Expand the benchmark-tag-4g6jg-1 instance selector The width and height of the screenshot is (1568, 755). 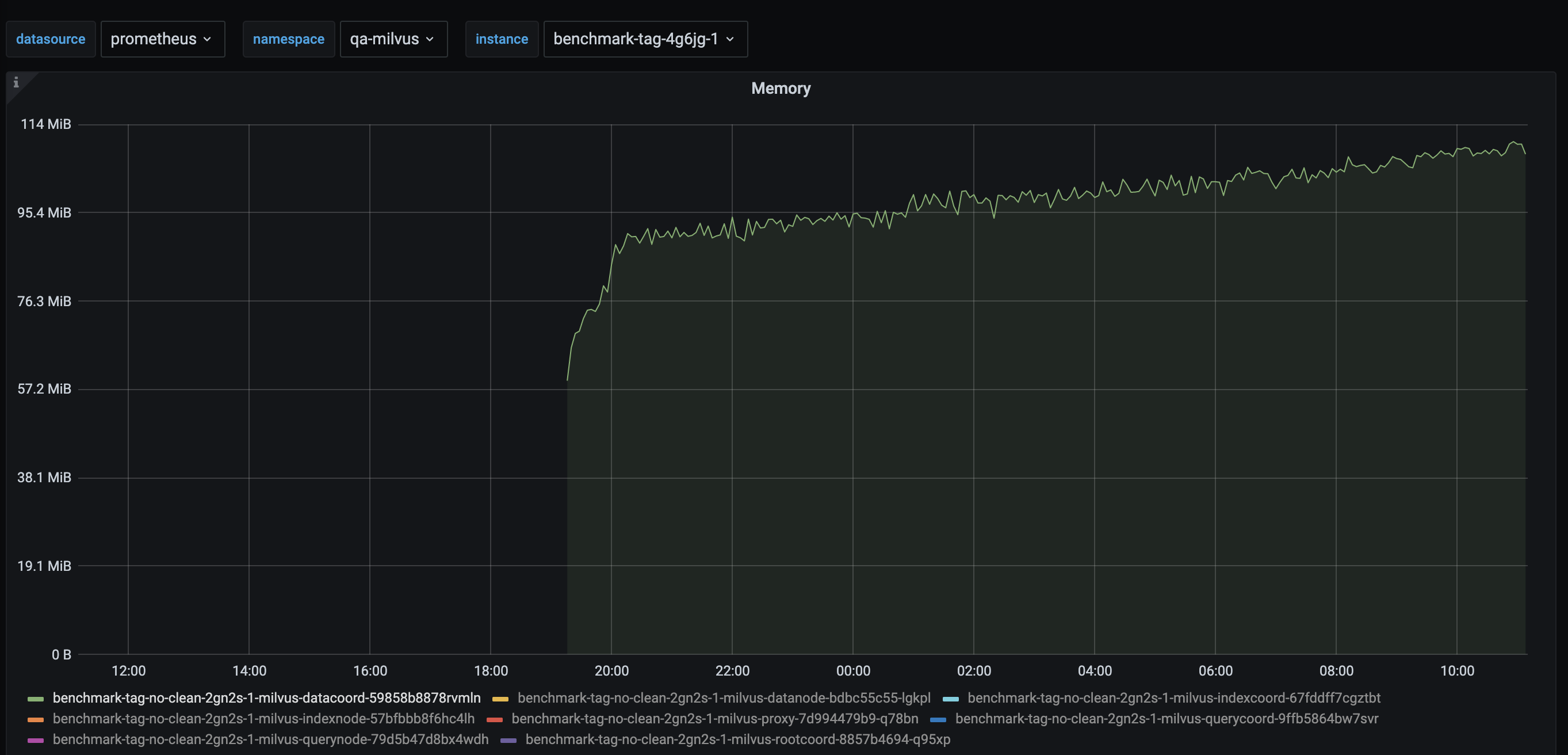pyautogui.click(x=645, y=39)
